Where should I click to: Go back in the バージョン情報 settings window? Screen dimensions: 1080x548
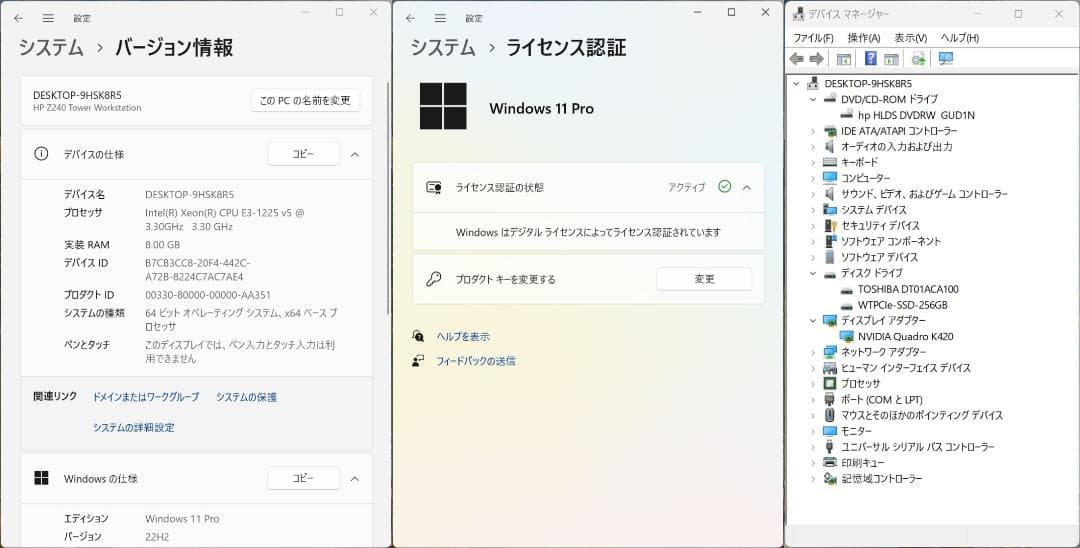point(19,19)
